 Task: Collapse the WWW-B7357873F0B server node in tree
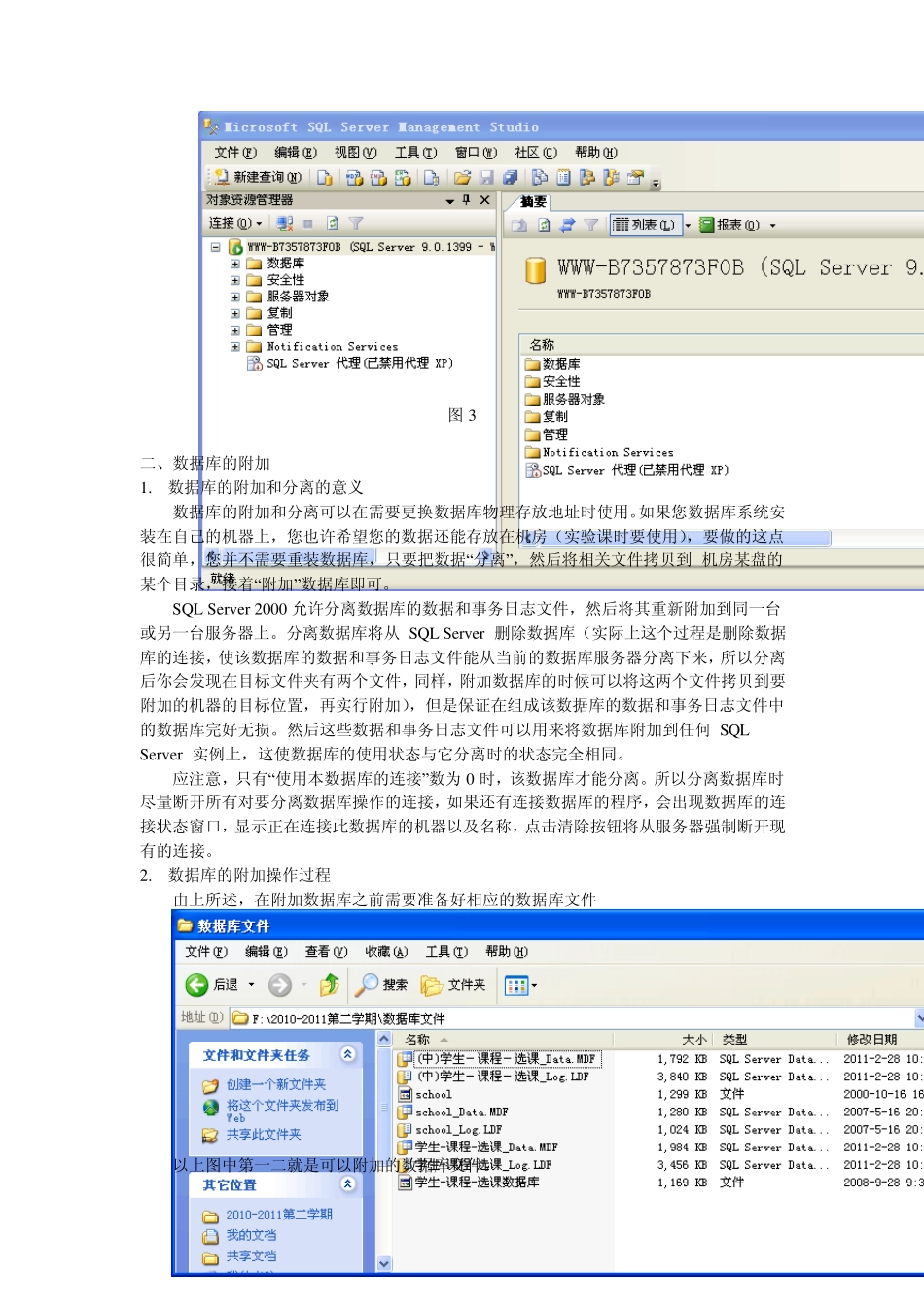pyautogui.click(x=215, y=247)
